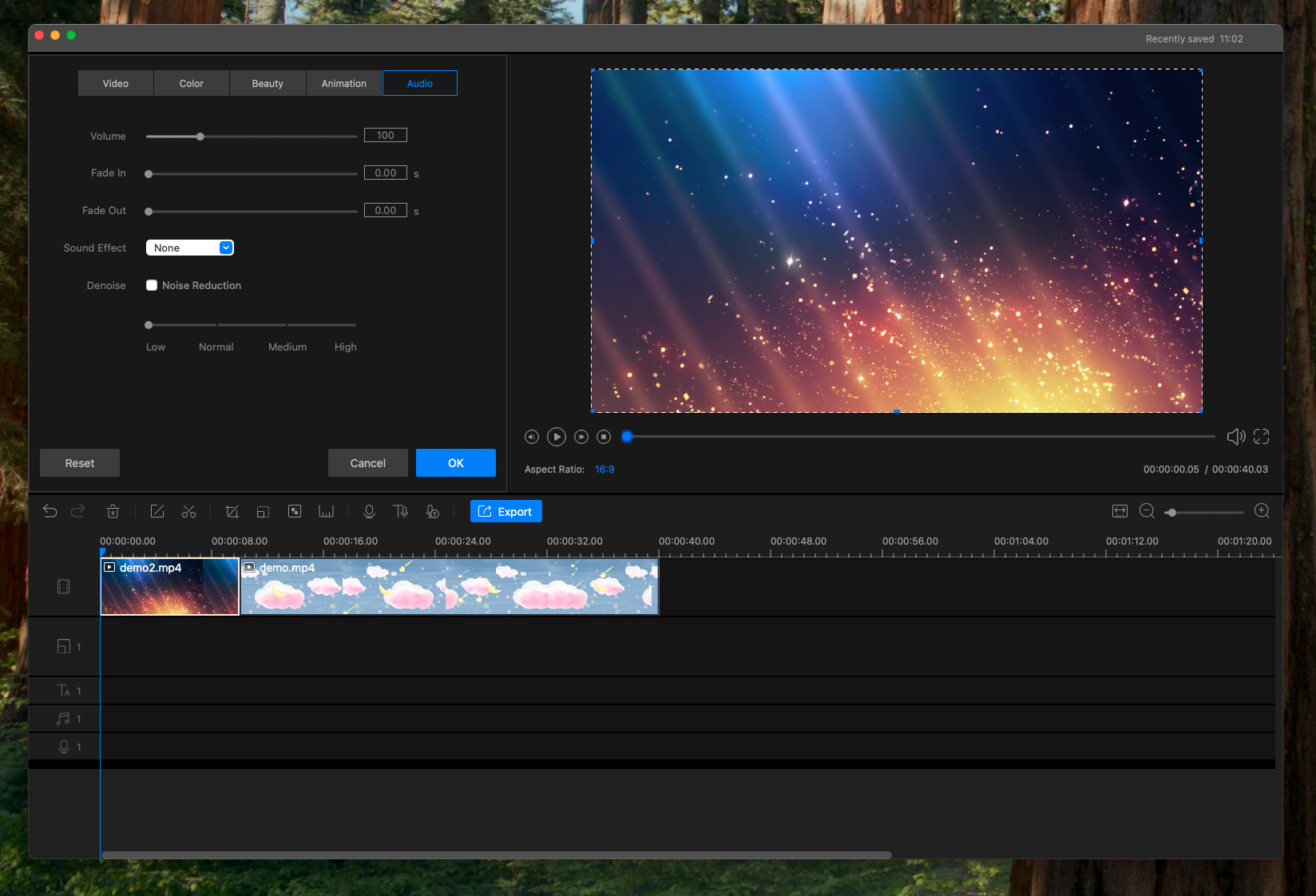Switch to the Beauty tab
The image size is (1316, 896).
click(268, 83)
